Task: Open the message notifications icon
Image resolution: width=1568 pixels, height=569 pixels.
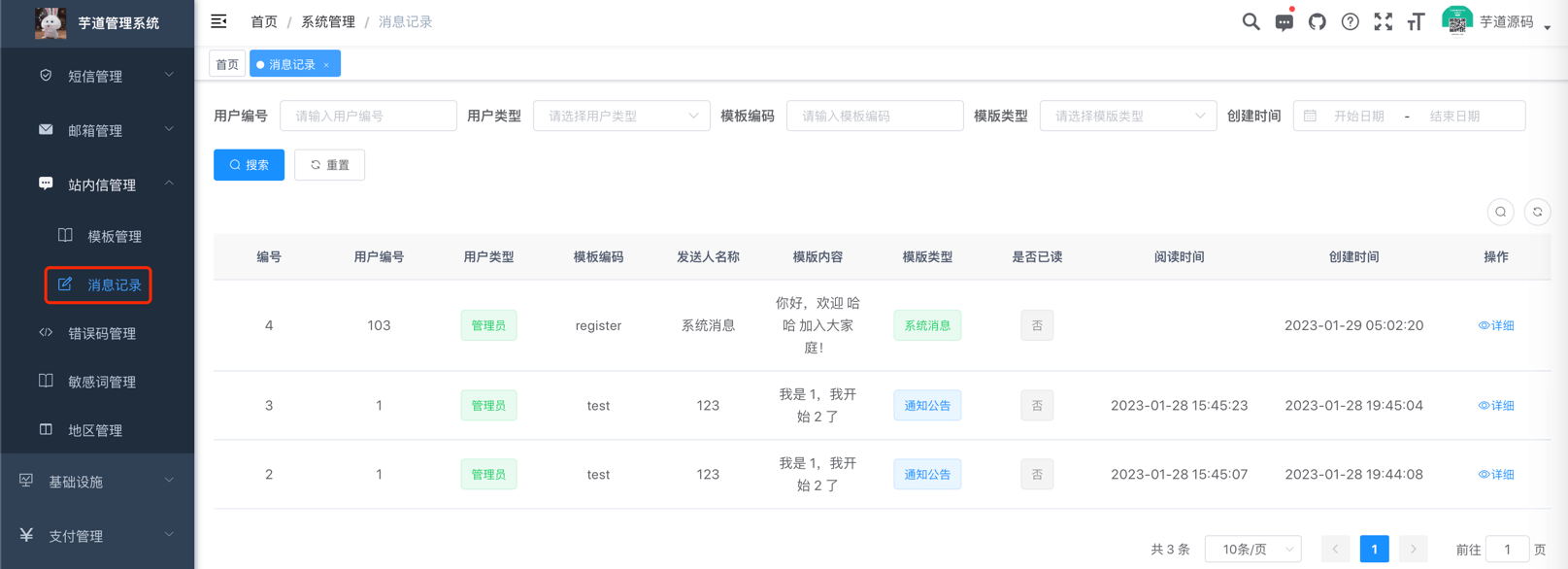Action: 1284,22
